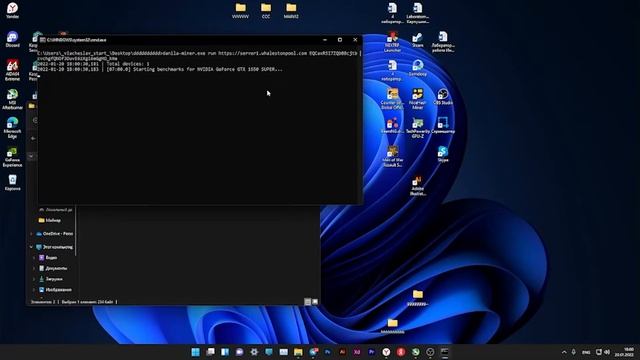
Task: Open the Discord desktop shortcut
Action: [x=12, y=39]
